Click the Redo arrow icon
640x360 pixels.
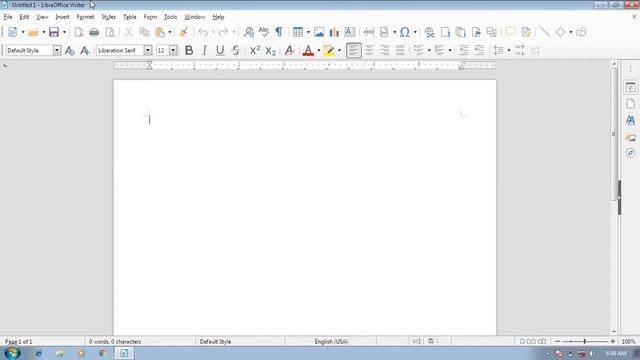pyautogui.click(x=223, y=32)
